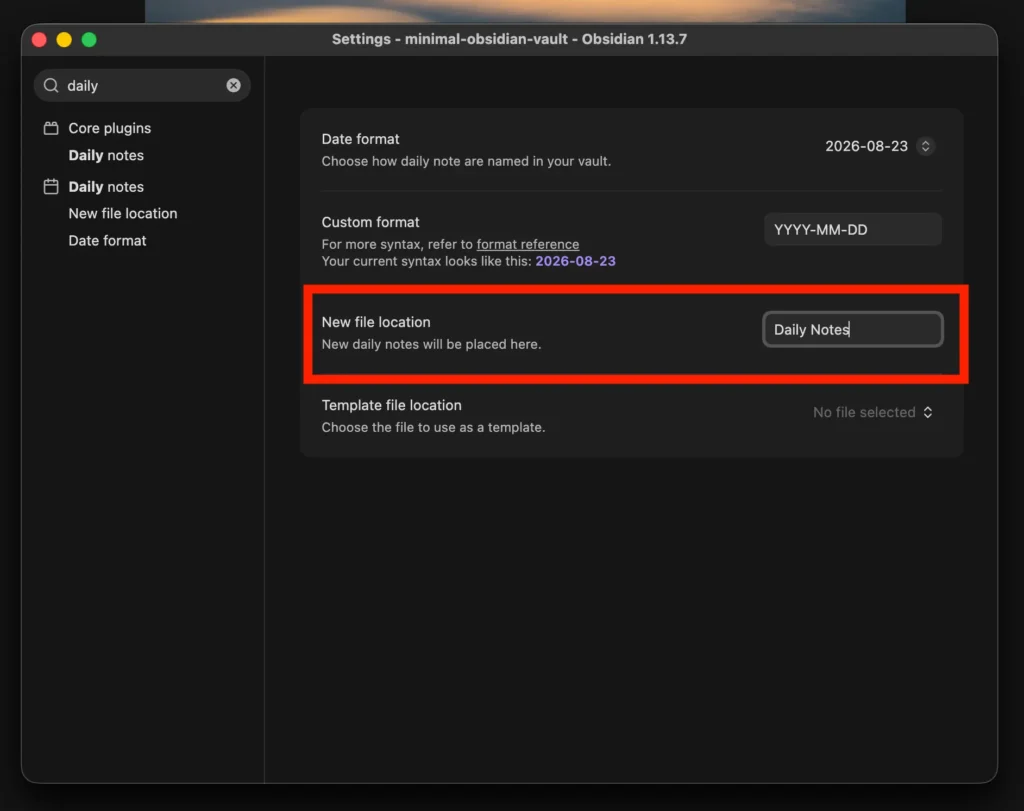Maximize the Settings window with green button
1024x811 pixels.
[89, 40]
